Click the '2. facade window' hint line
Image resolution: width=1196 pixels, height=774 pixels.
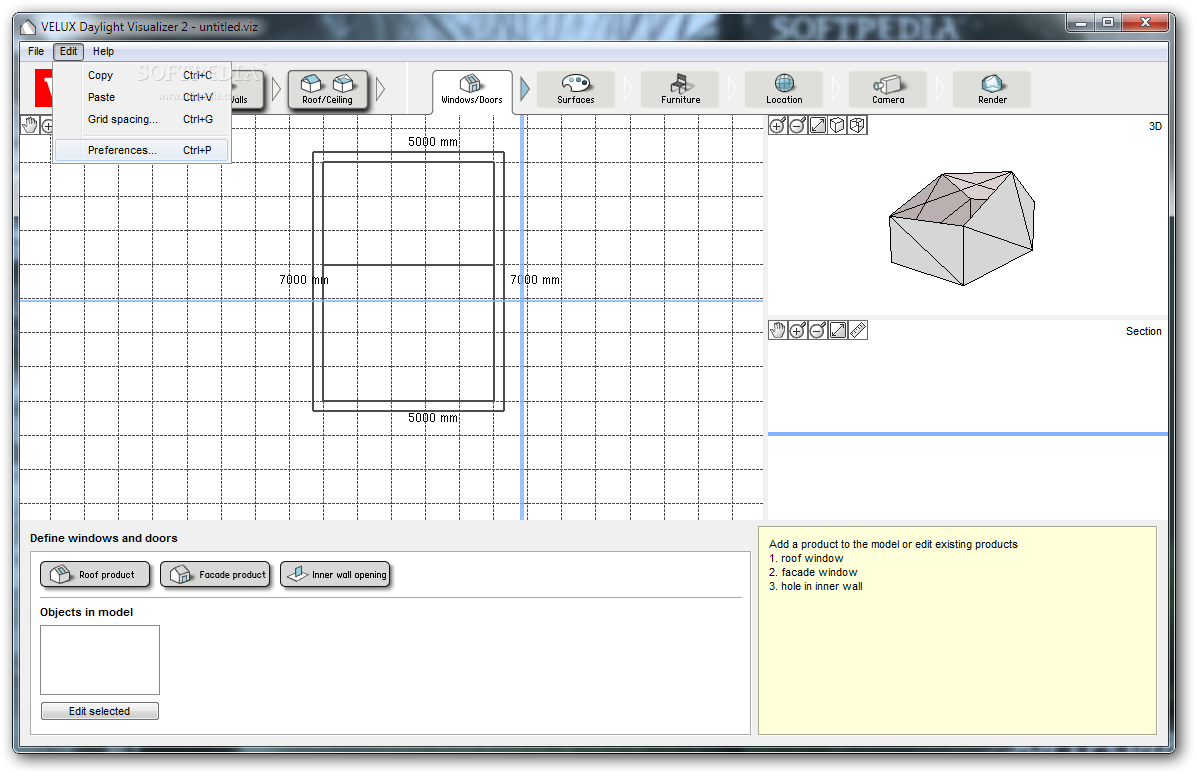pos(813,572)
